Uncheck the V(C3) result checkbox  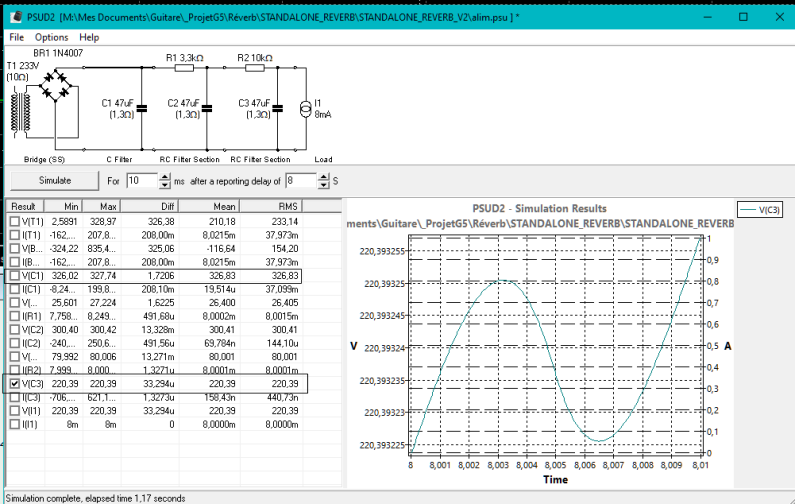click(x=14, y=383)
